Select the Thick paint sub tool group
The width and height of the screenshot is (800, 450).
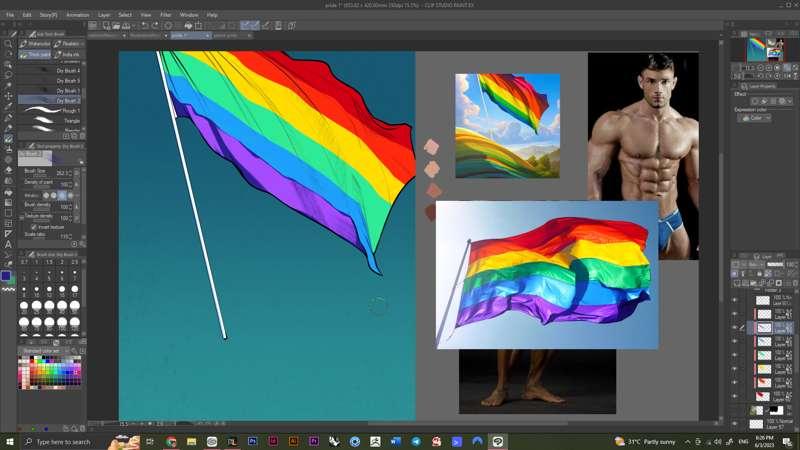35,54
